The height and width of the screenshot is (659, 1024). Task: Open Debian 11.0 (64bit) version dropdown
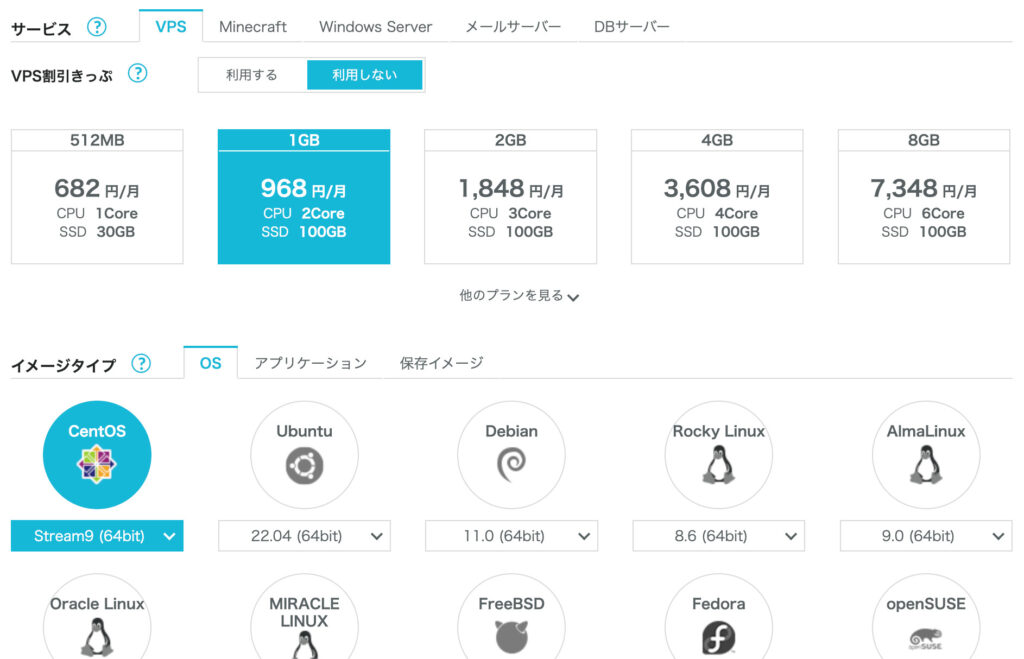(511, 536)
